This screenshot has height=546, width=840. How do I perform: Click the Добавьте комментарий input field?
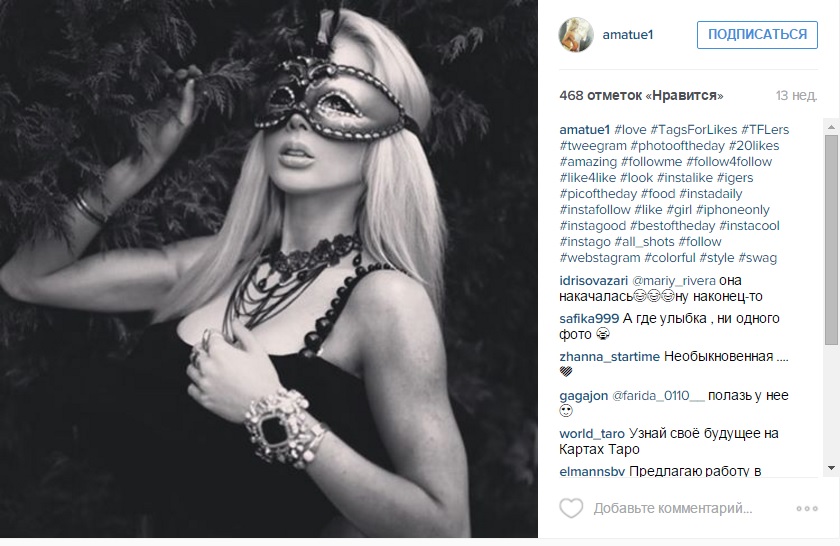(673, 508)
